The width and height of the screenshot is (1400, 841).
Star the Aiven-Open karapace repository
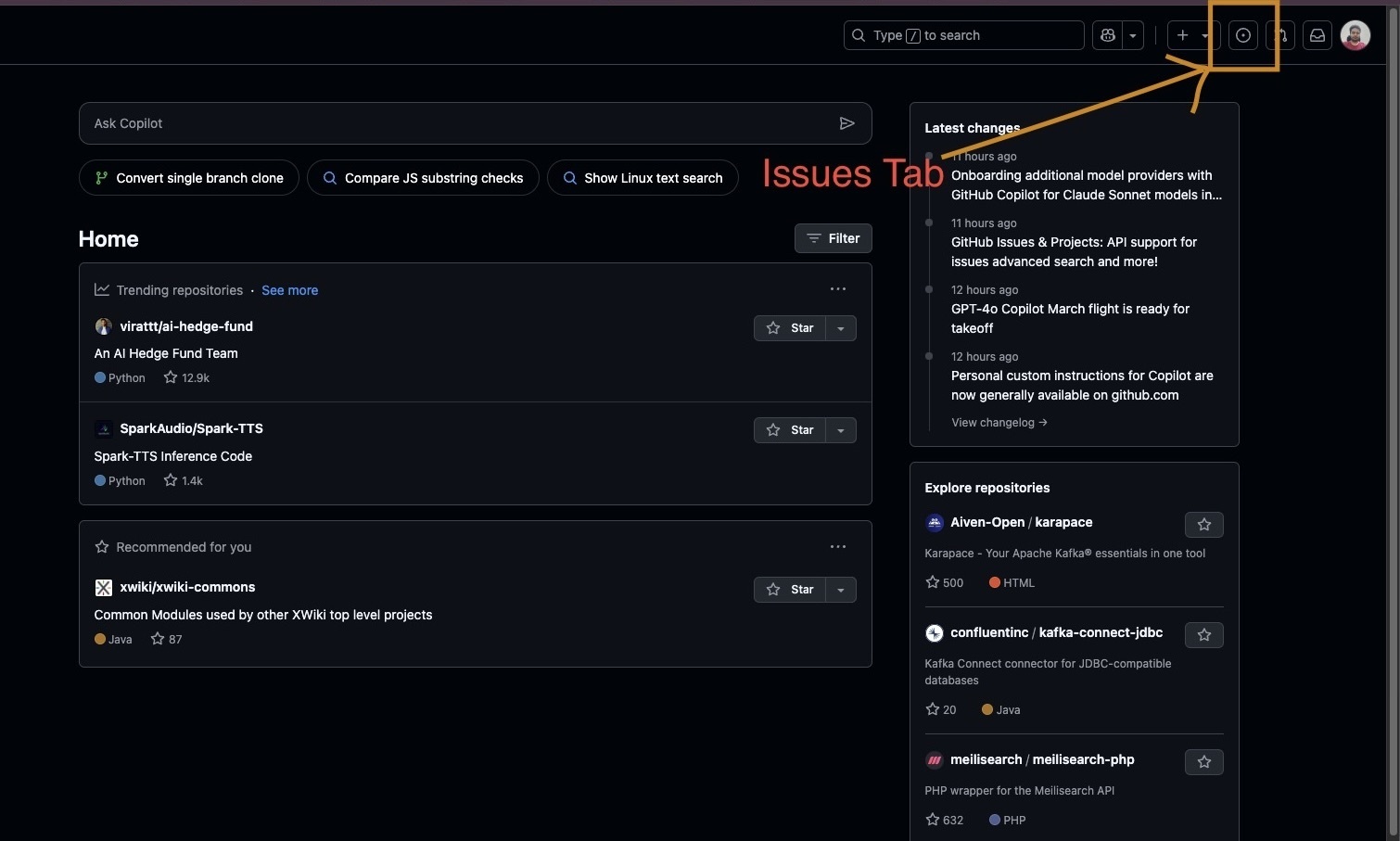(1204, 525)
